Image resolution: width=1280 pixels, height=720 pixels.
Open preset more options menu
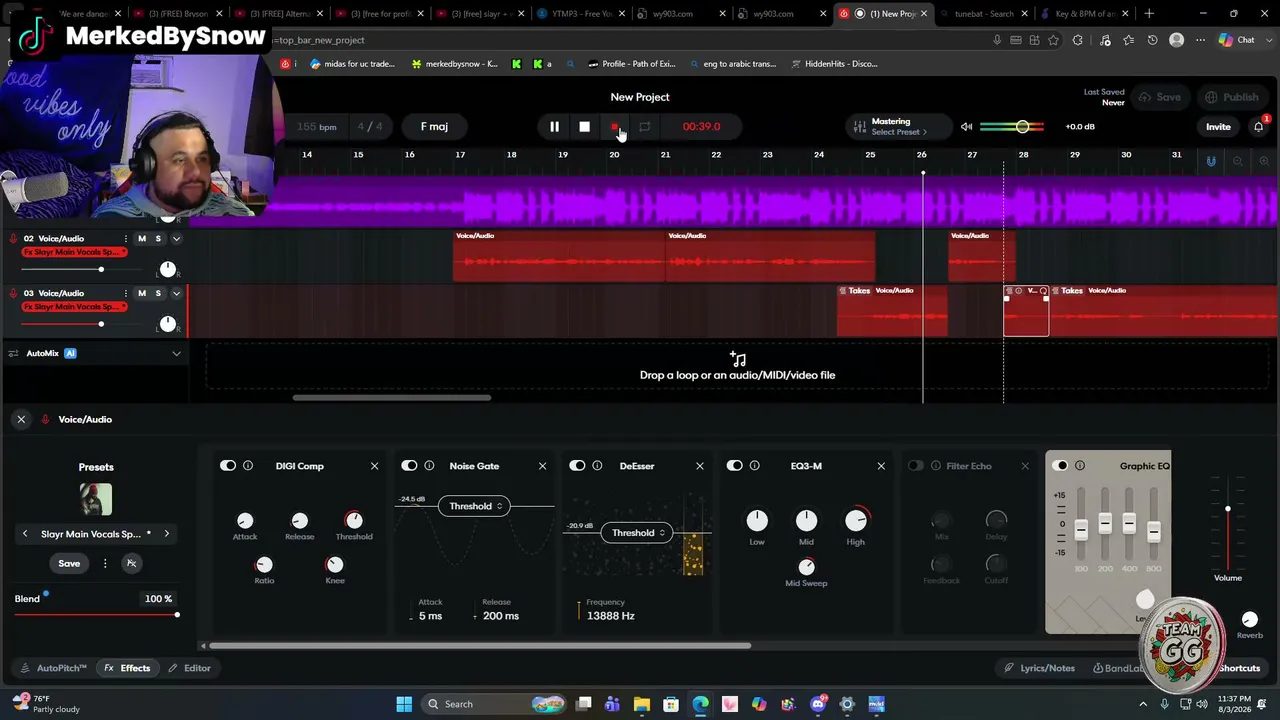[x=105, y=563]
